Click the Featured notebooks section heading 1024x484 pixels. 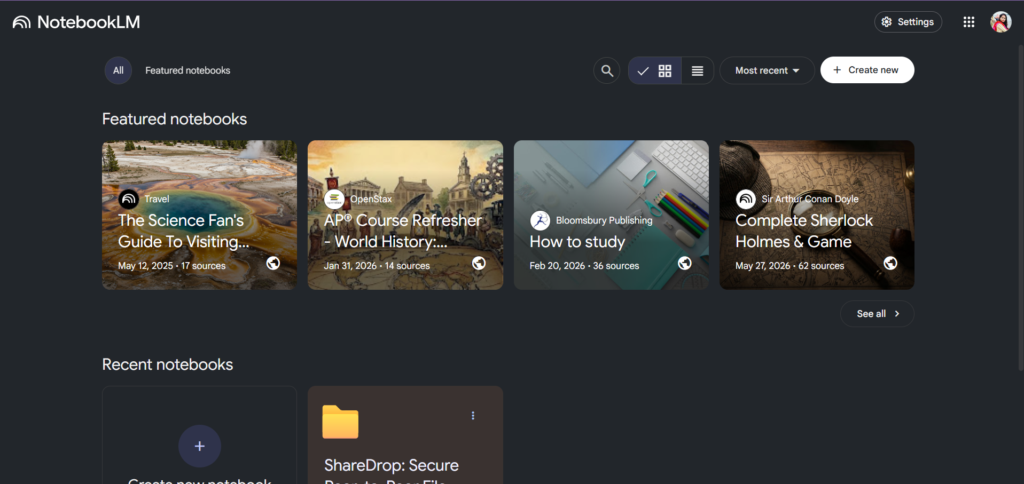pyautogui.click(x=174, y=119)
